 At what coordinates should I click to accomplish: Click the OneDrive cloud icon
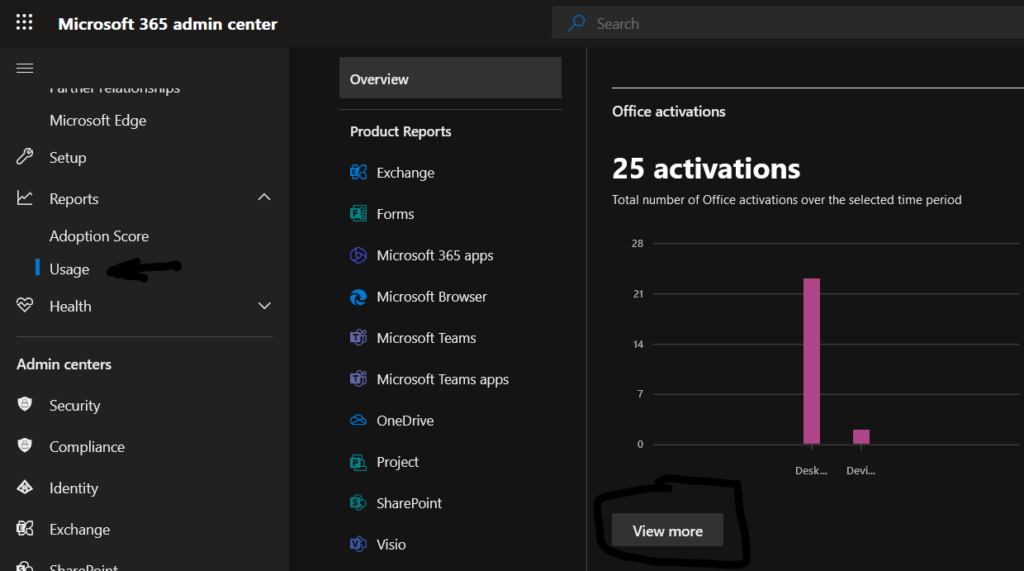[x=358, y=420]
